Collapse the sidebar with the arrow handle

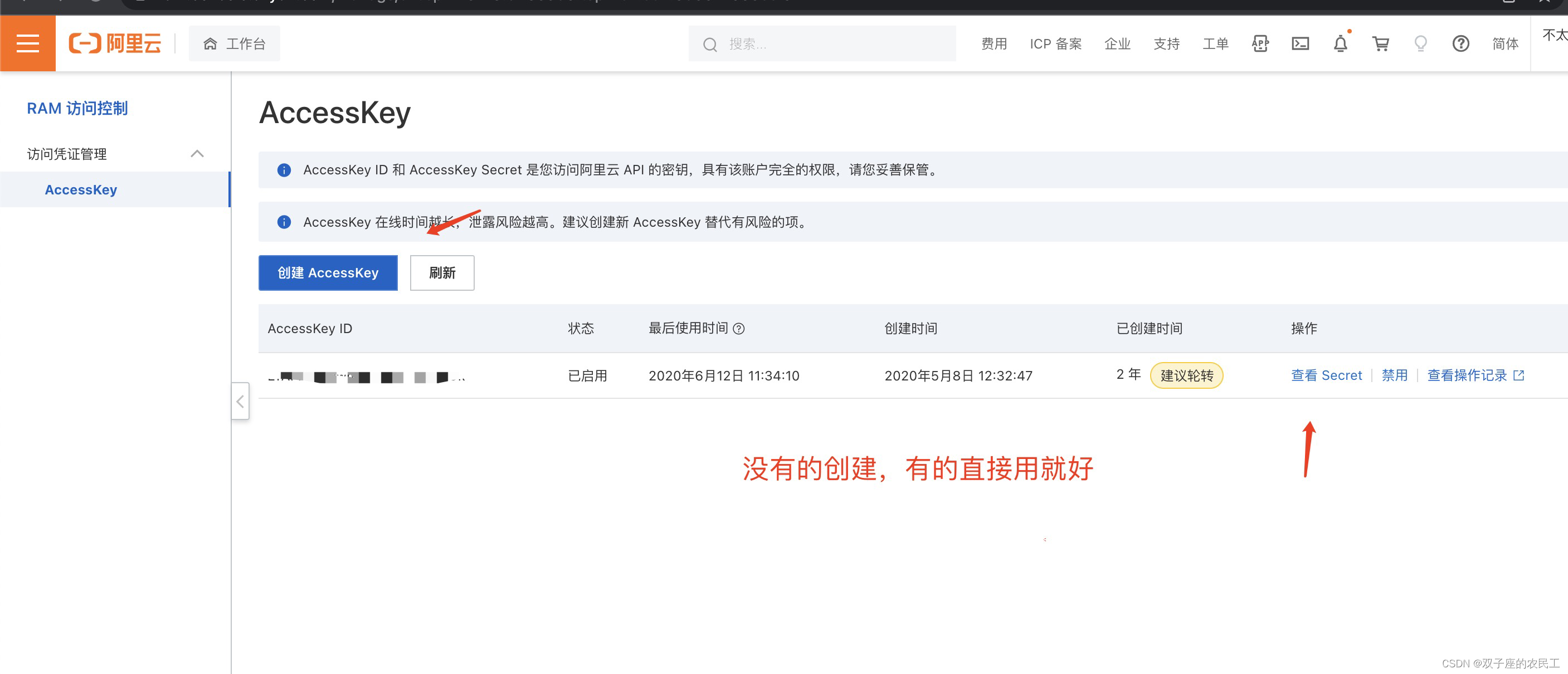tap(240, 401)
